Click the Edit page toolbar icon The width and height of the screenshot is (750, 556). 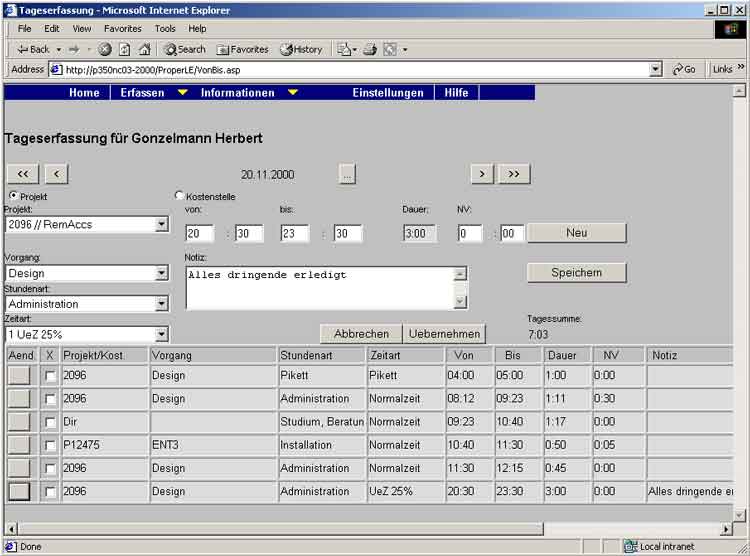pos(390,49)
